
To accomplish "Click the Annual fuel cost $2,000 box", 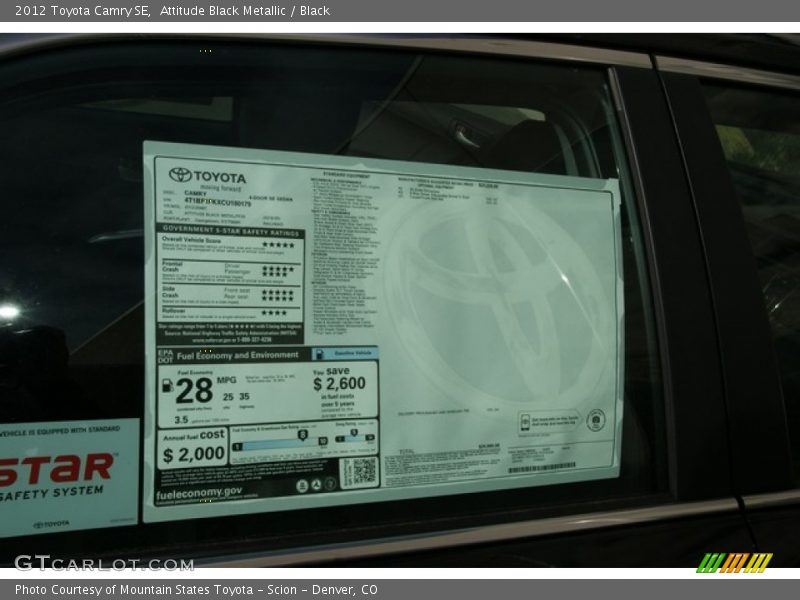I will pos(193,446).
